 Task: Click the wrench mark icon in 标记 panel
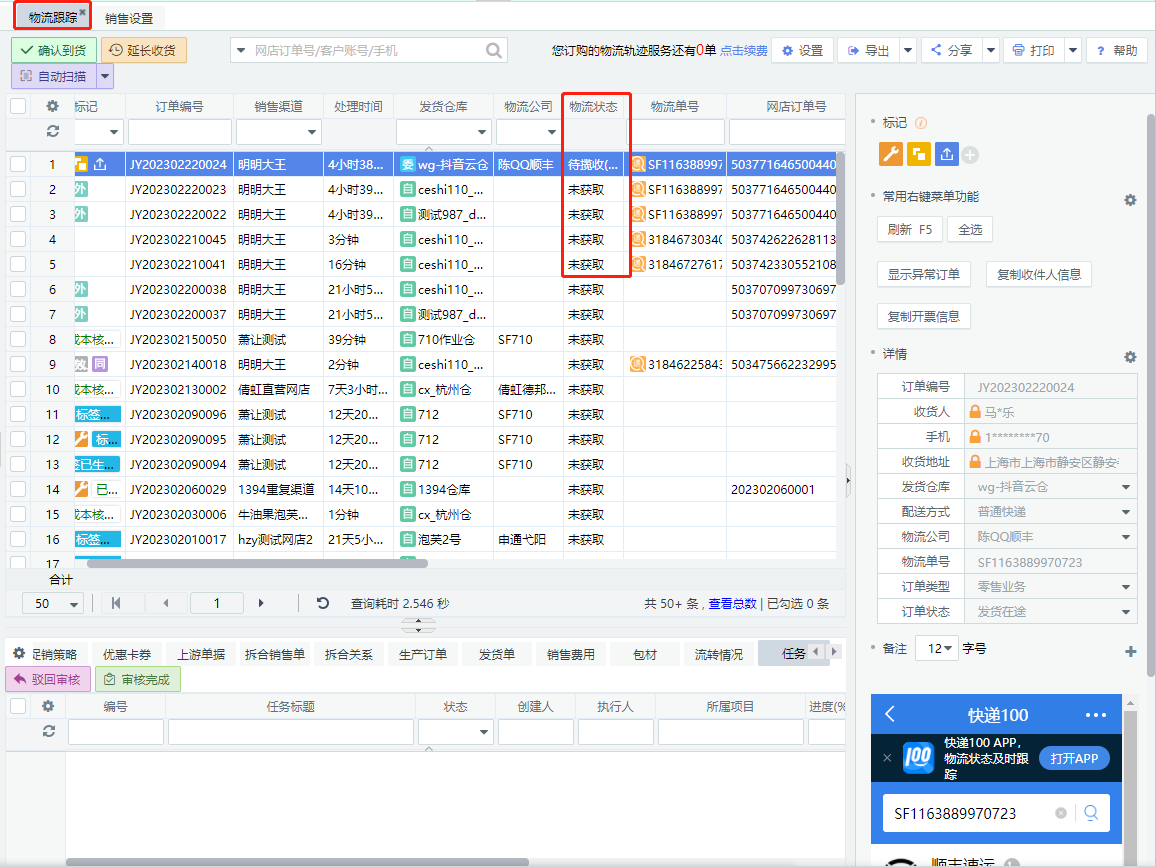pyautogui.click(x=891, y=154)
